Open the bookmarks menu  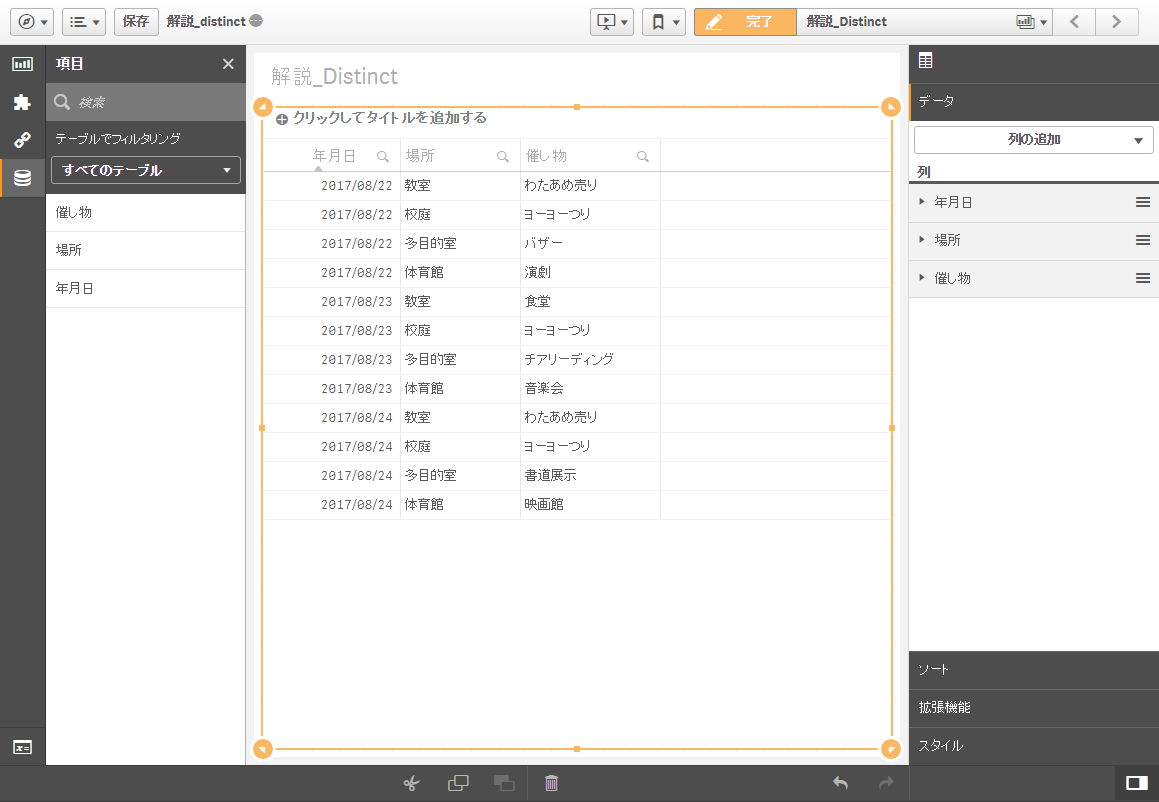pos(664,21)
